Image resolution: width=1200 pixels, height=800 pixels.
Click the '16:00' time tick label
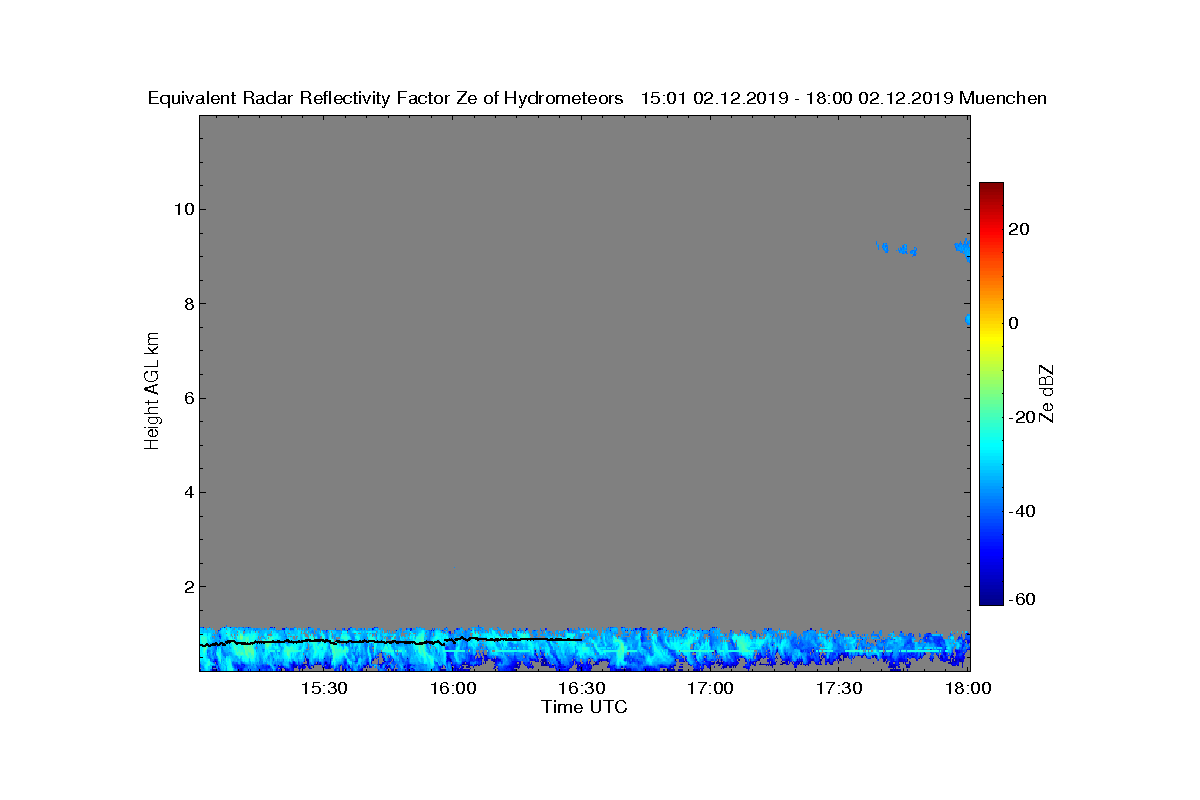coord(453,689)
